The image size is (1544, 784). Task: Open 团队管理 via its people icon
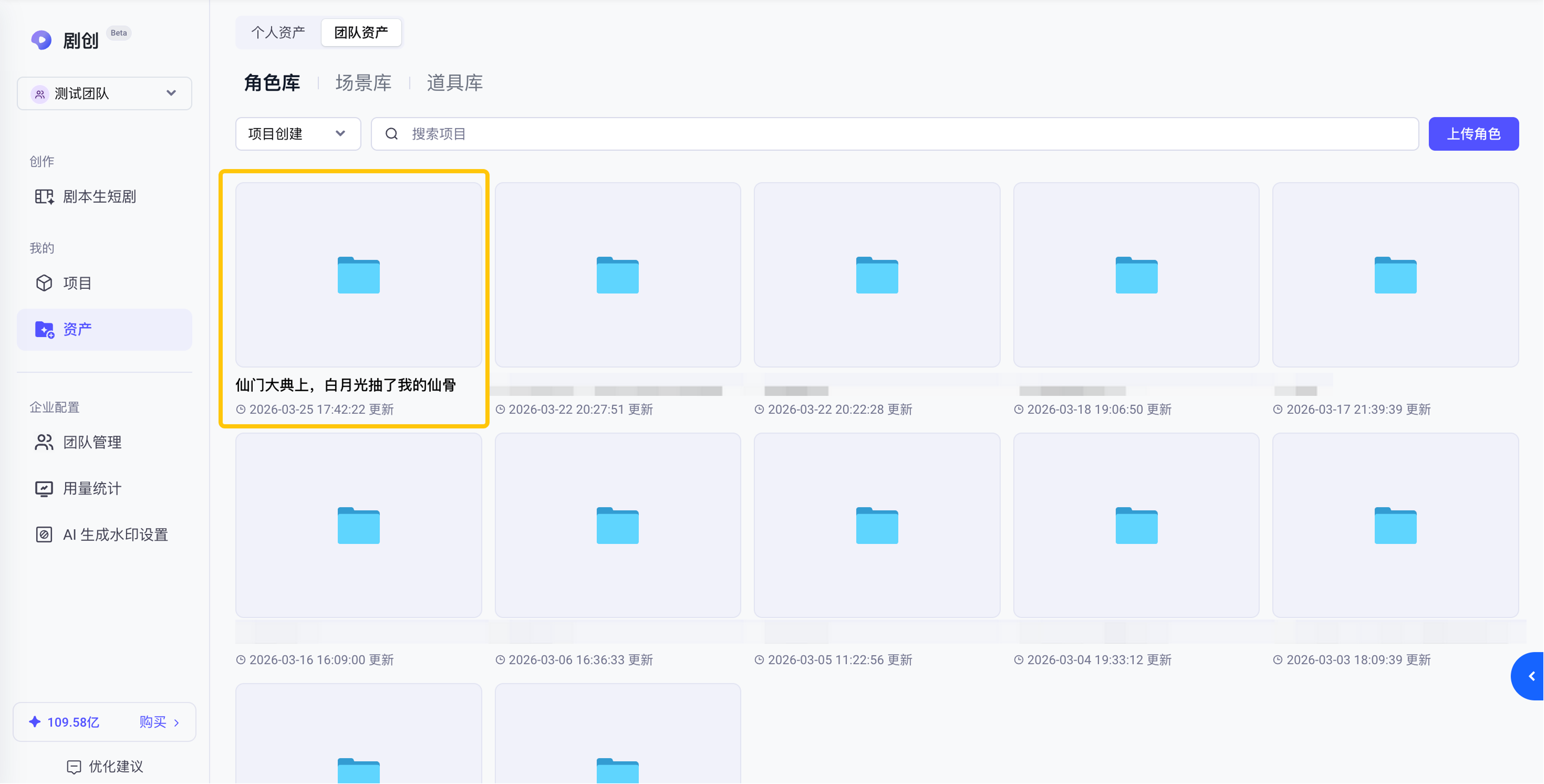point(44,442)
